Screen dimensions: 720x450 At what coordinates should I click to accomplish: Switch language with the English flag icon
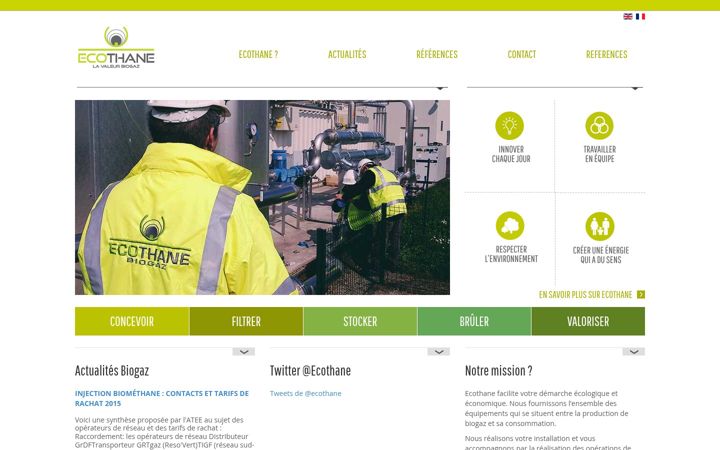tap(628, 17)
